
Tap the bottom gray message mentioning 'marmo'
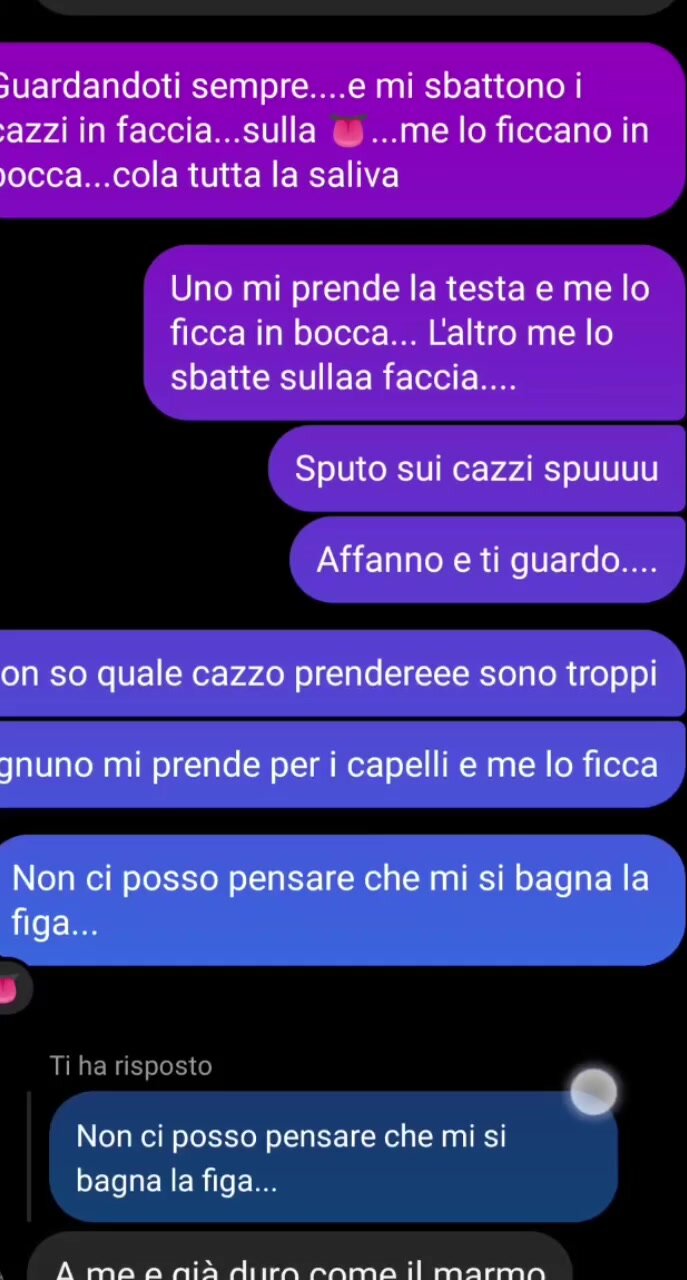point(298,1257)
